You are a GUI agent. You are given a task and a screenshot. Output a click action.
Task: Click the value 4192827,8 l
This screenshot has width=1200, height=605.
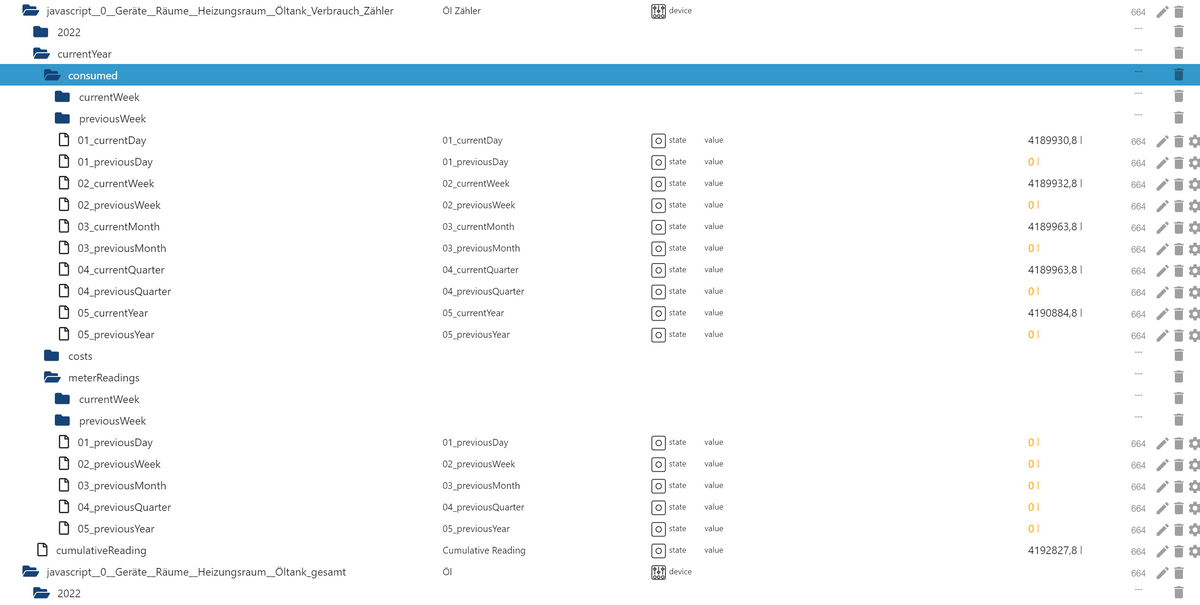(1055, 551)
